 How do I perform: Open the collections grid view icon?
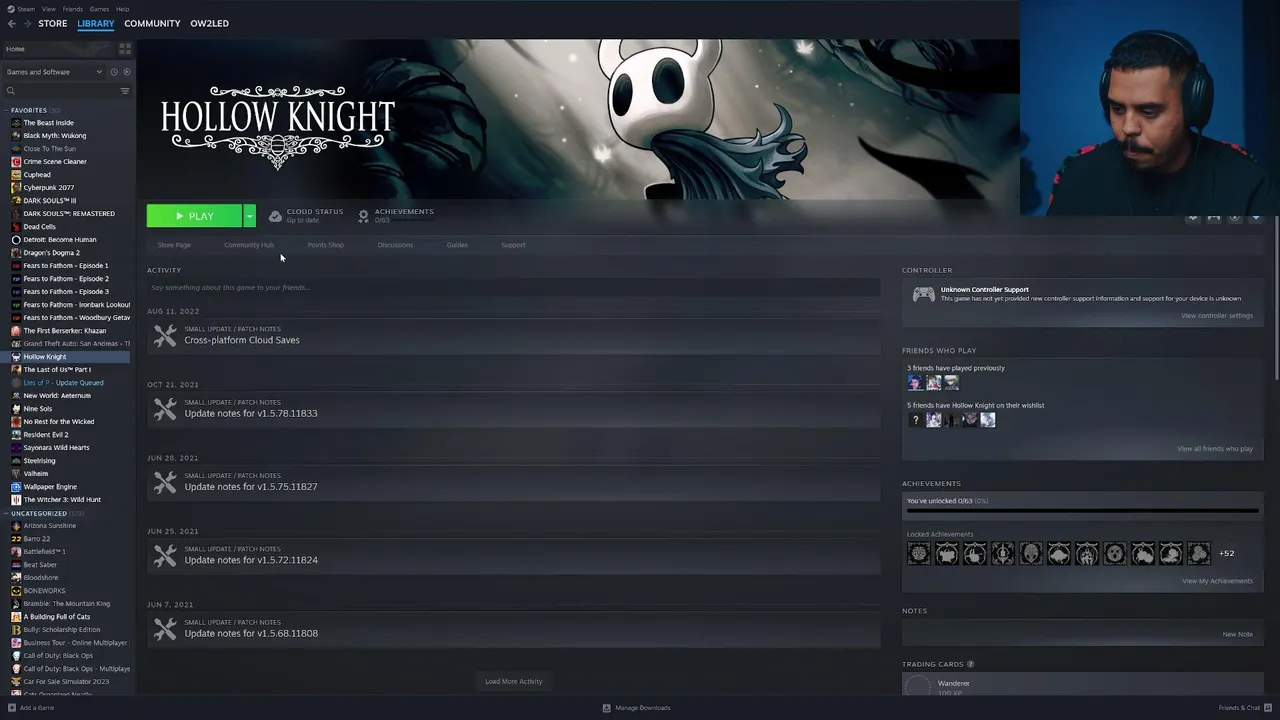tap(125, 48)
